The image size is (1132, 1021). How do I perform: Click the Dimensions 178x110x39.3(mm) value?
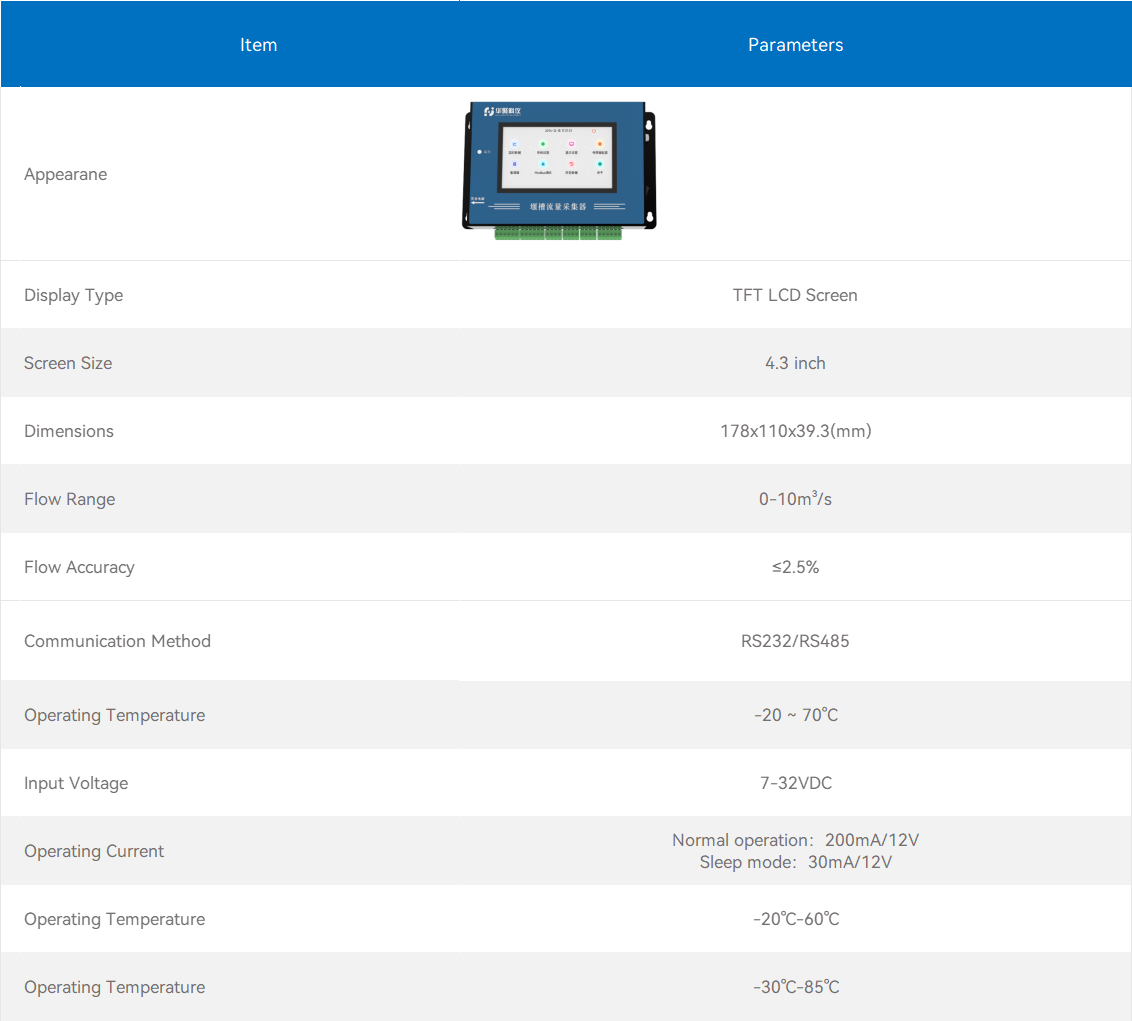[796, 431]
